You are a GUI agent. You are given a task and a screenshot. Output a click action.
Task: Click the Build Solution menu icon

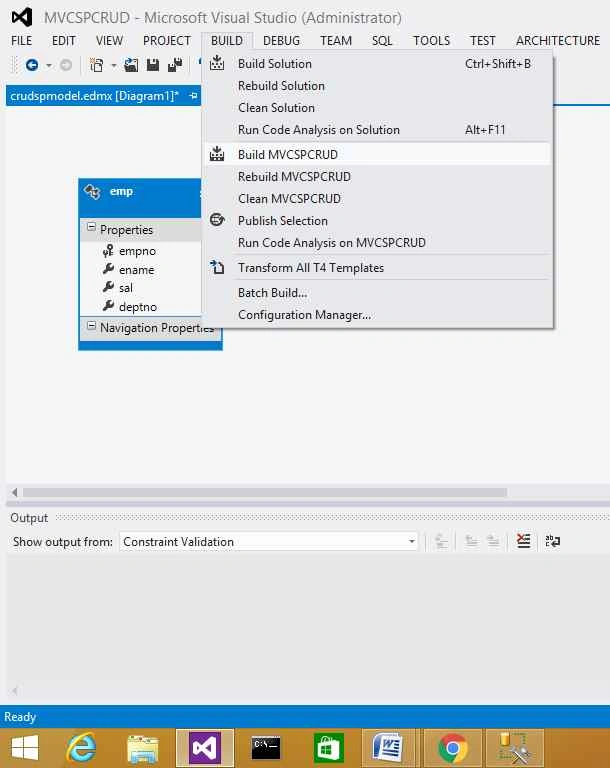coord(217,63)
